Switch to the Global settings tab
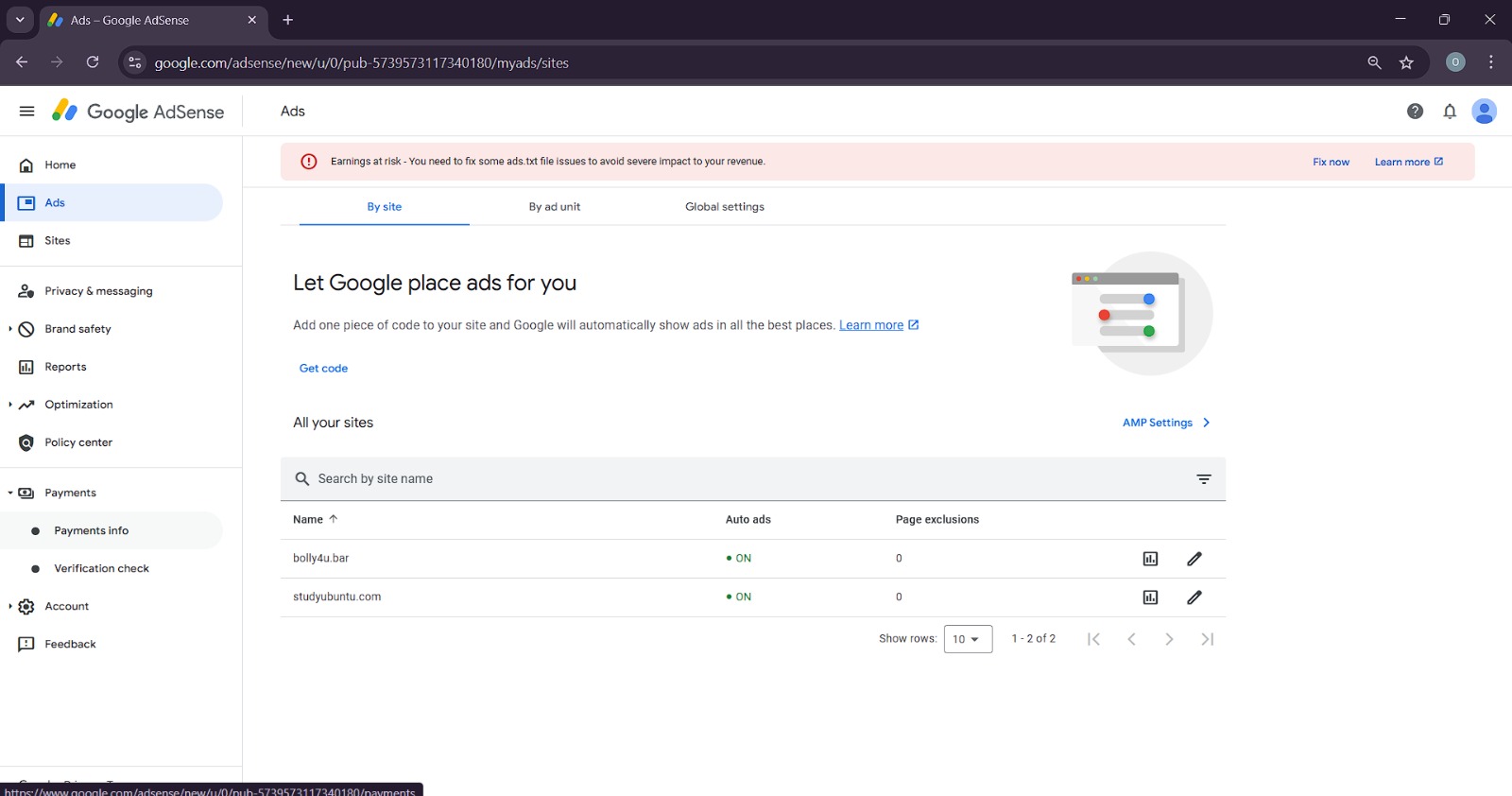Image resolution: width=1512 pixels, height=796 pixels. [725, 206]
